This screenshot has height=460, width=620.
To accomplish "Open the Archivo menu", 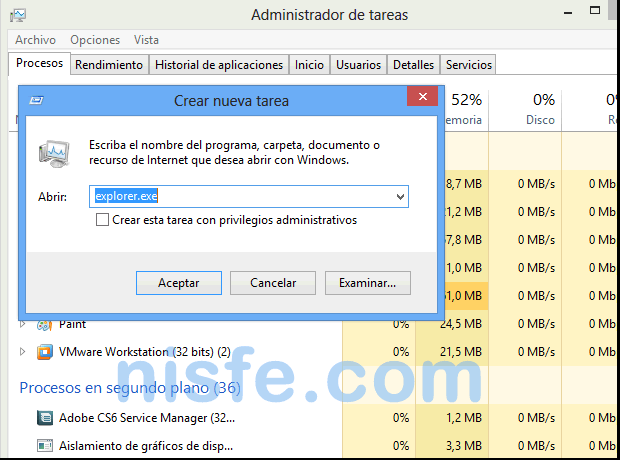I will click(x=35, y=40).
